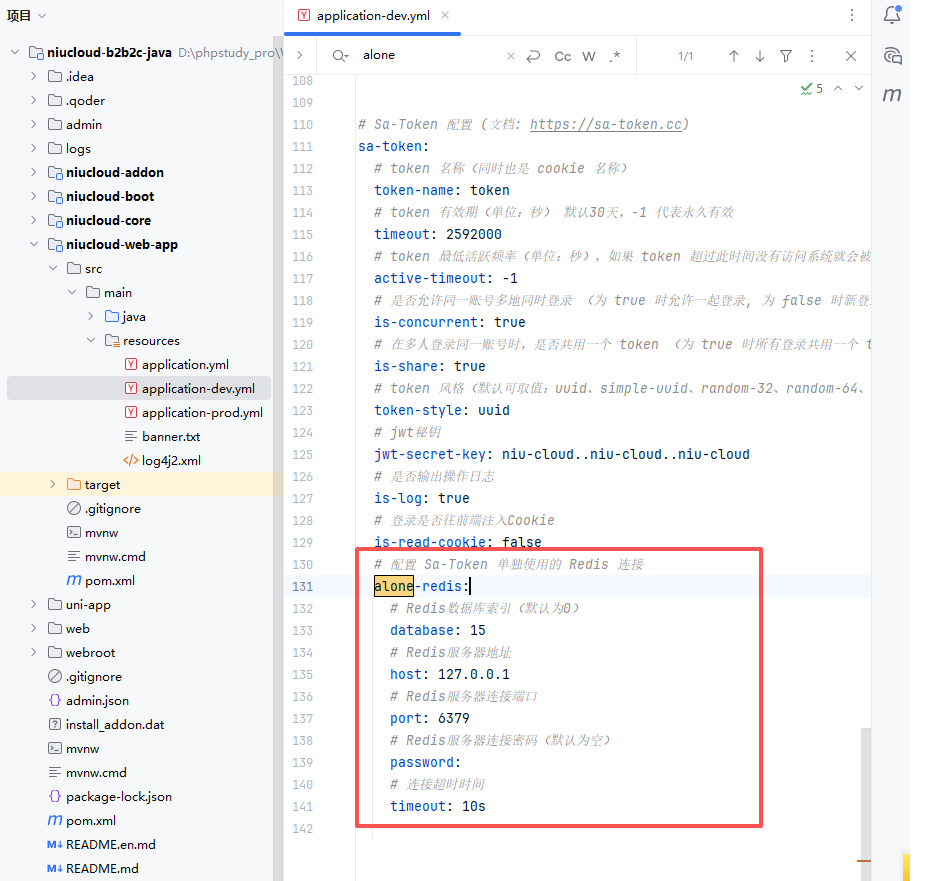Viewport: 940px width, 881px height.
Task: Toggle whole Words (W) search option
Action: point(589,56)
